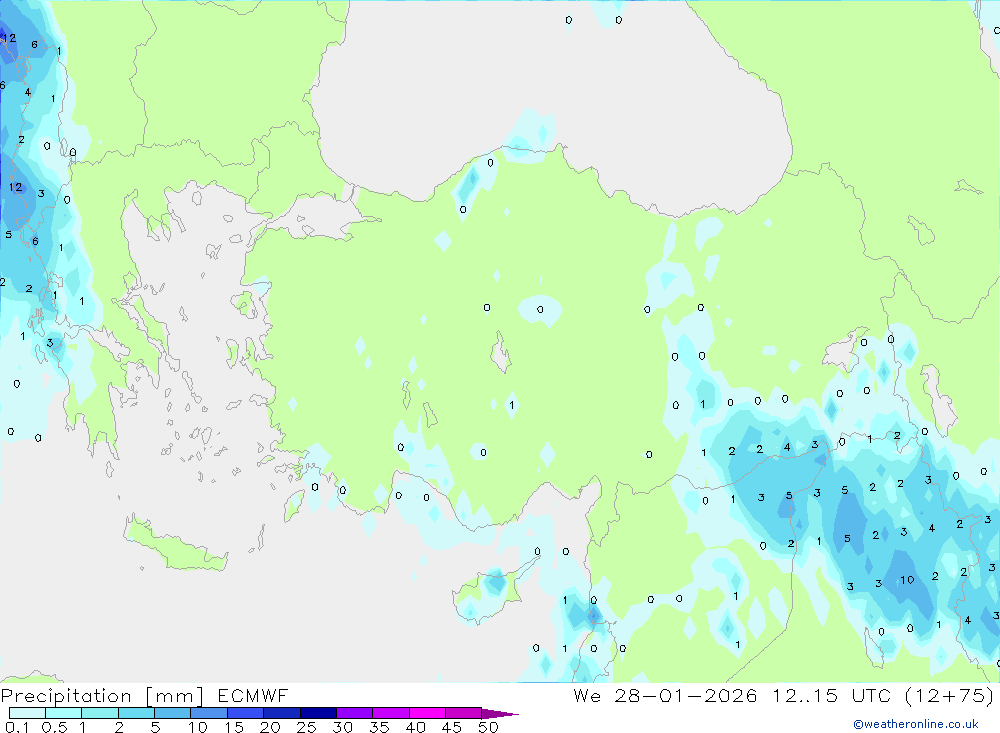This screenshot has width=1000, height=733.
Task: Click the legend tick label '25'
Action: (306, 727)
